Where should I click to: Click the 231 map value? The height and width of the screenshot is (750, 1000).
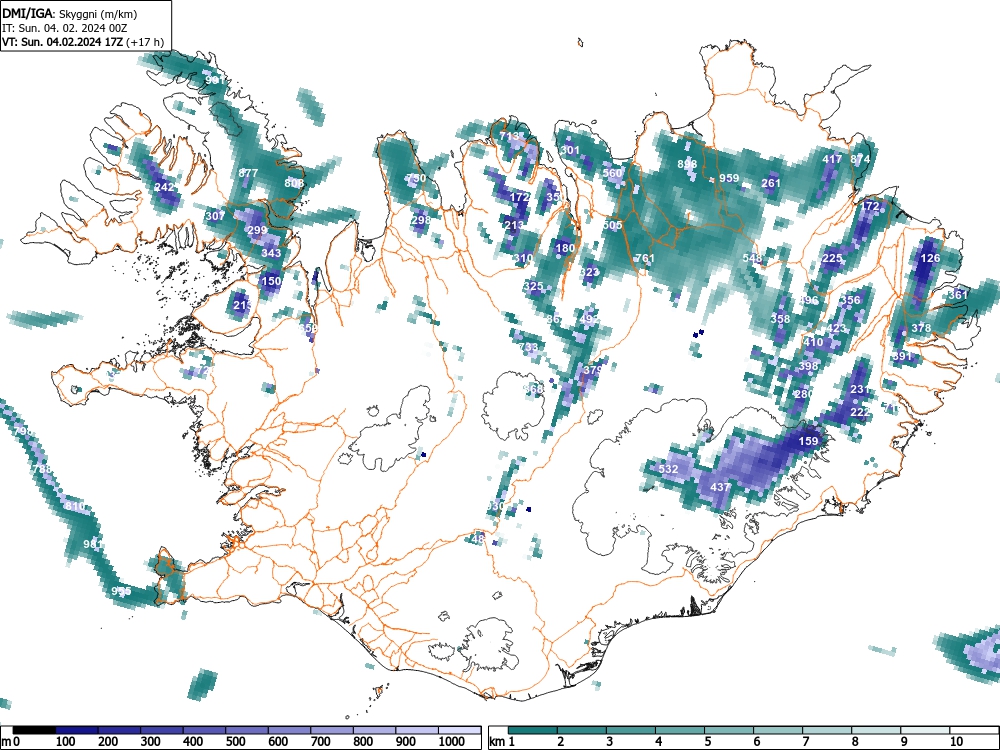coord(860,389)
